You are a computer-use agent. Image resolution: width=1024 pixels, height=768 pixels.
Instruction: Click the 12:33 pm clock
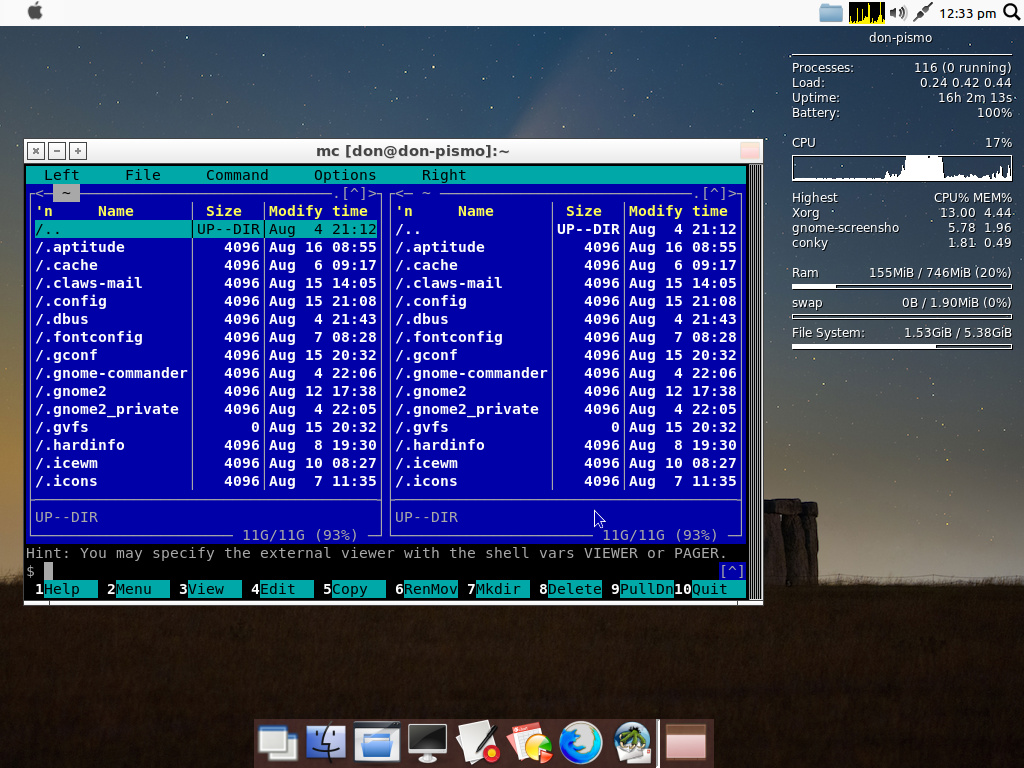pyautogui.click(x=967, y=13)
